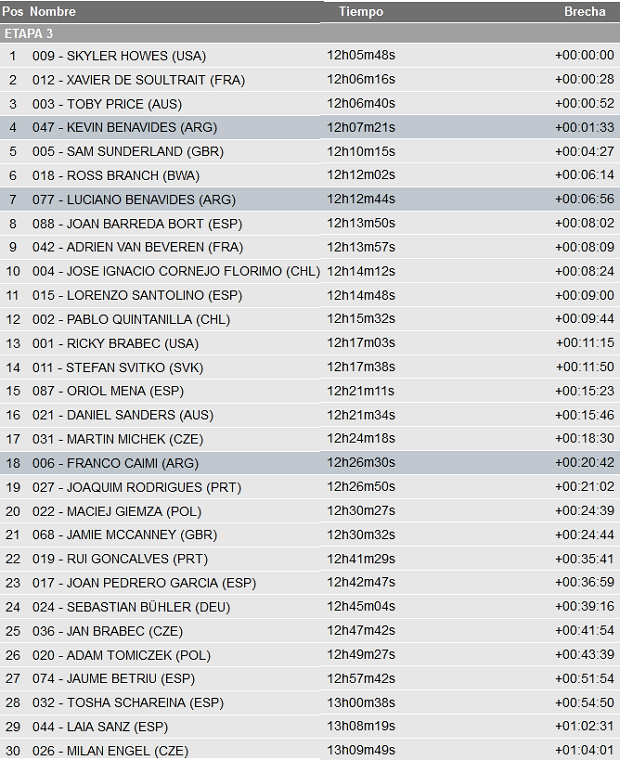Click Ricky Brabec's gap +00:11:15
Image resolution: width=620 pixels, height=760 pixels.
pyautogui.click(x=584, y=344)
